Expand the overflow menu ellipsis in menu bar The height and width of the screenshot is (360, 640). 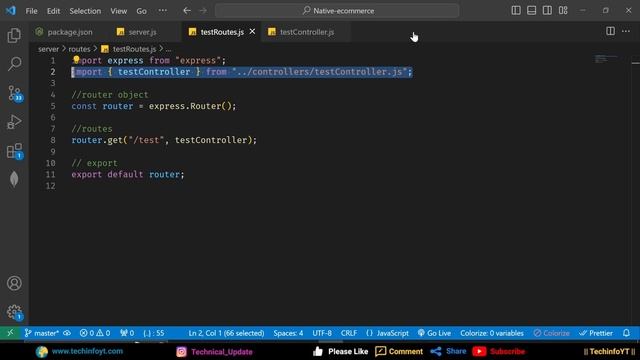coord(162,11)
